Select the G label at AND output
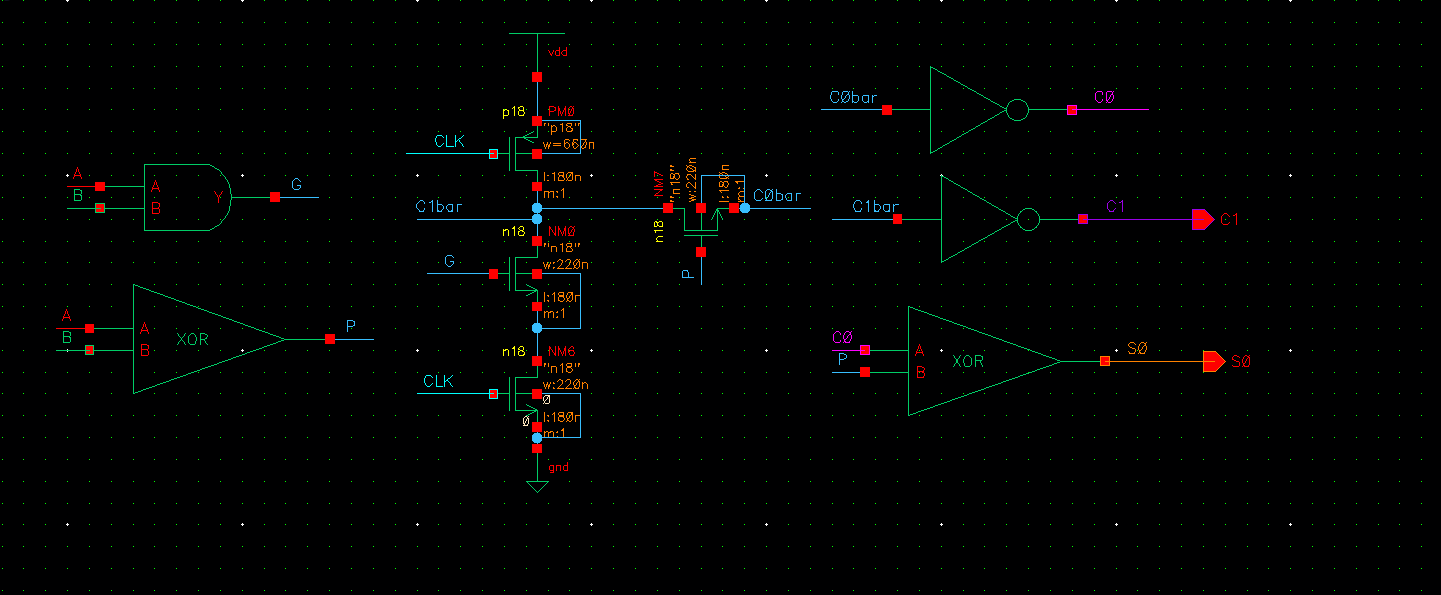Viewport: 1441px width, 595px height. click(x=296, y=185)
